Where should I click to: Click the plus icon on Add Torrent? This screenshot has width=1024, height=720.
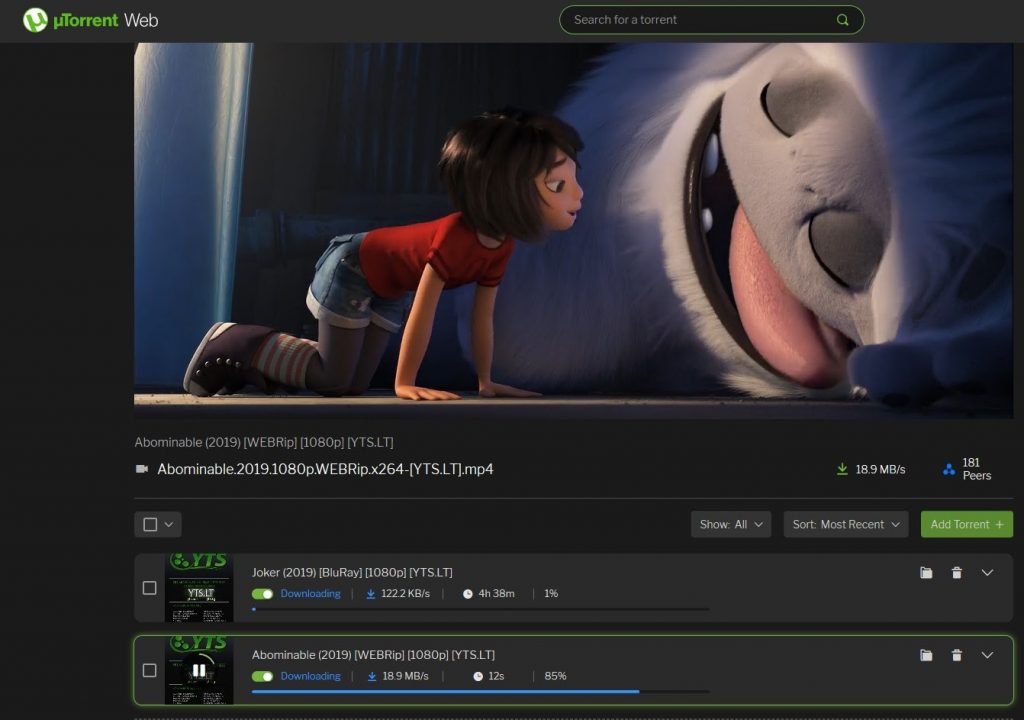coord(999,524)
